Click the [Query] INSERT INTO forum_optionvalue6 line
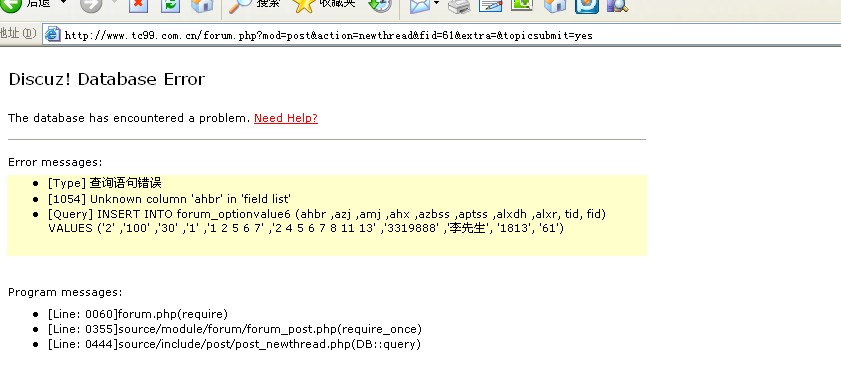841x375 pixels. pyautogui.click(x=327, y=214)
